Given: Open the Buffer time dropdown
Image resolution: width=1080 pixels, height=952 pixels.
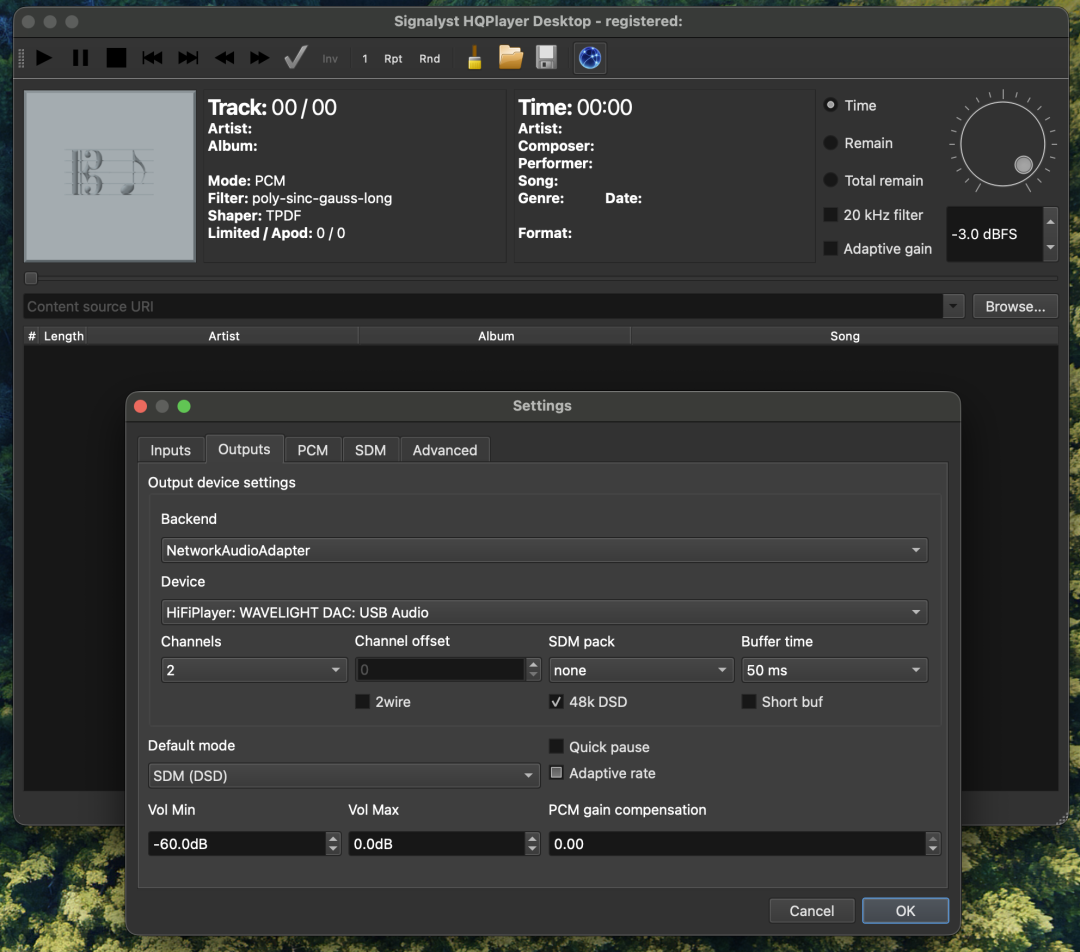Looking at the screenshot, I should pos(835,670).
